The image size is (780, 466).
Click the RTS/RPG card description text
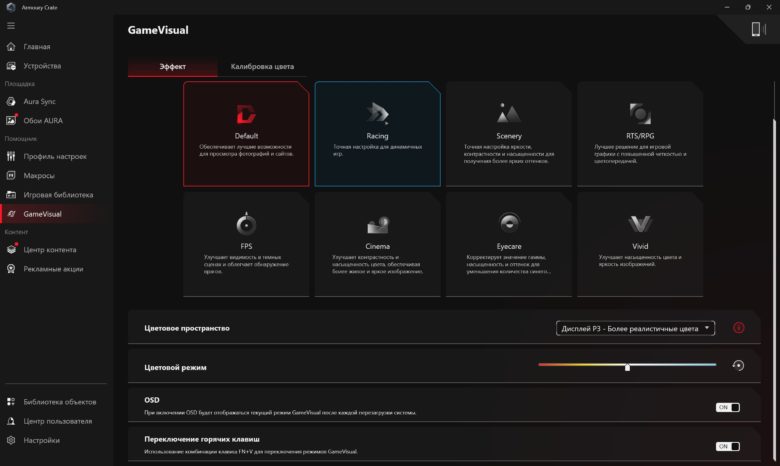tap(640, 154)
